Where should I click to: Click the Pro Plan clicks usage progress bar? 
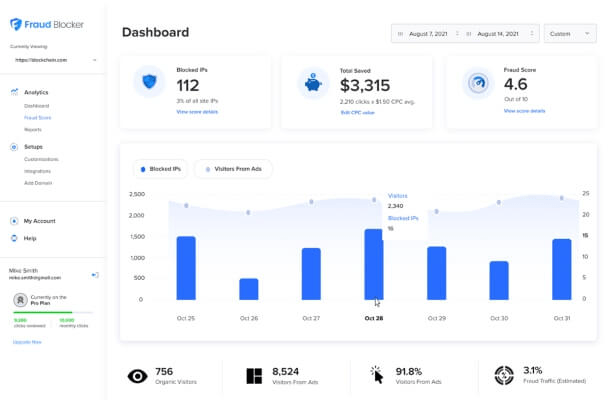53,312
